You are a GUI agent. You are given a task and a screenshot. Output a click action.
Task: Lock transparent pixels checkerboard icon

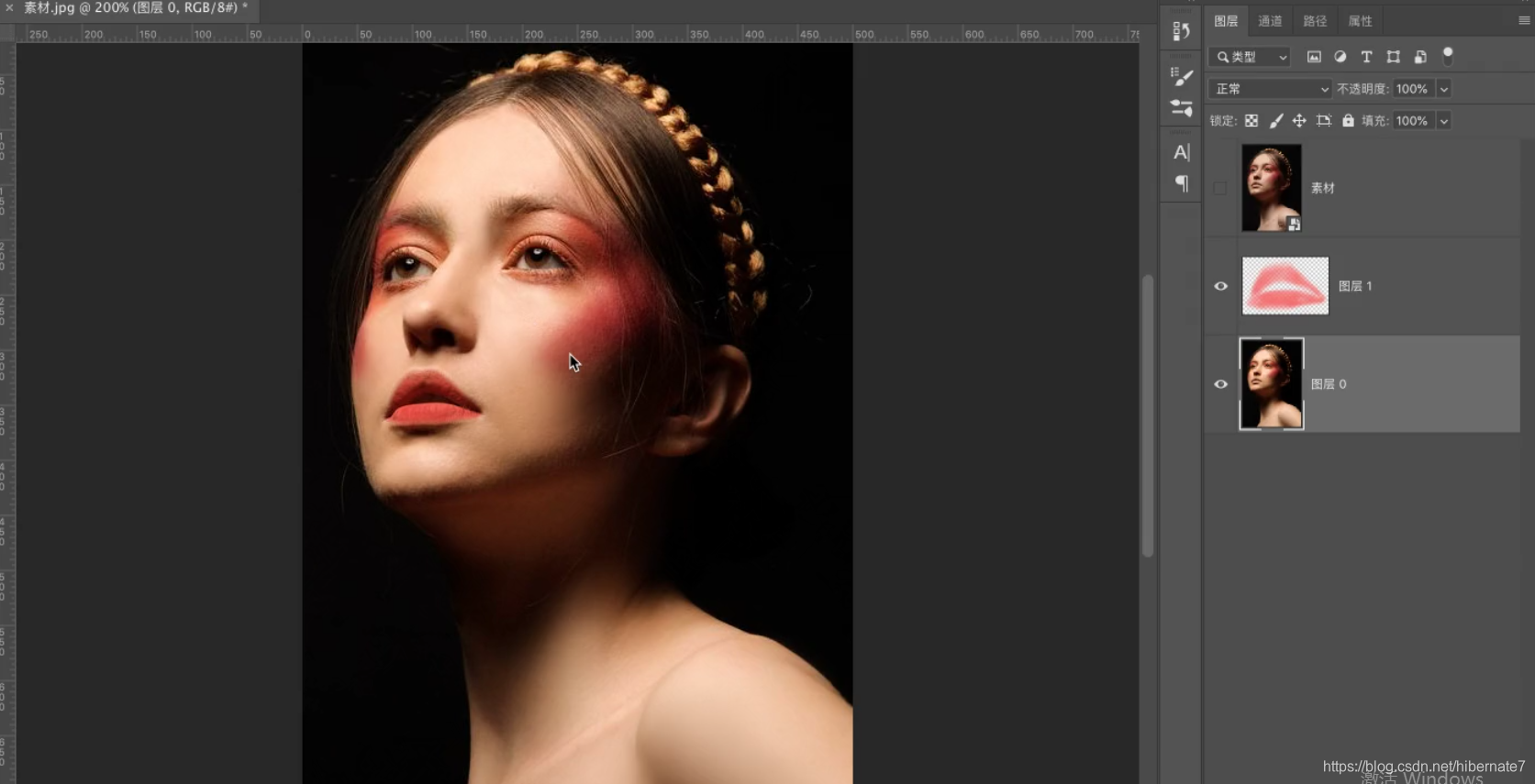point(1251,121)
